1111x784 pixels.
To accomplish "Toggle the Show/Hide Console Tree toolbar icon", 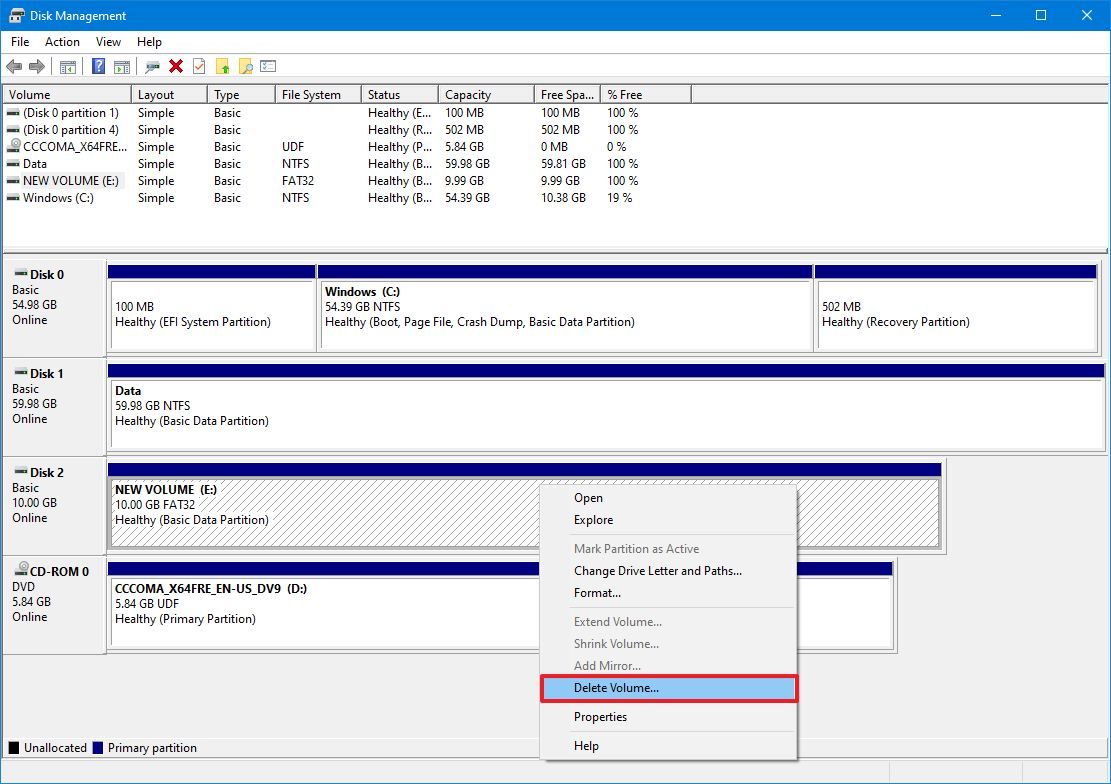I will (x=67, y=66).
